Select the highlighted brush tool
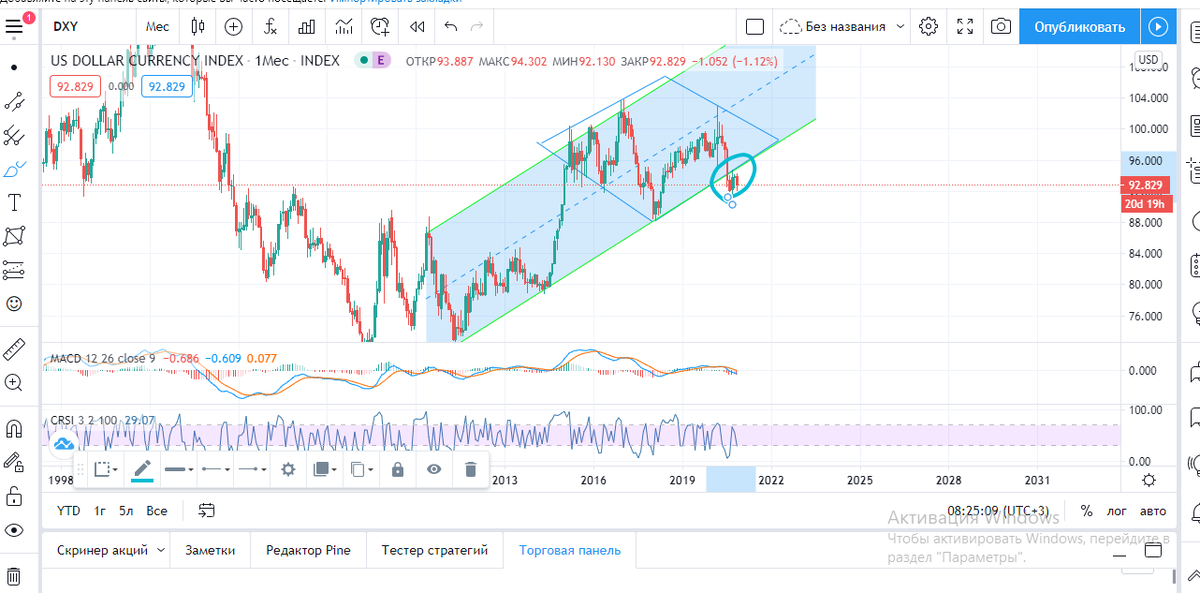The image size is (1200, 593). [x=14, y=169]
